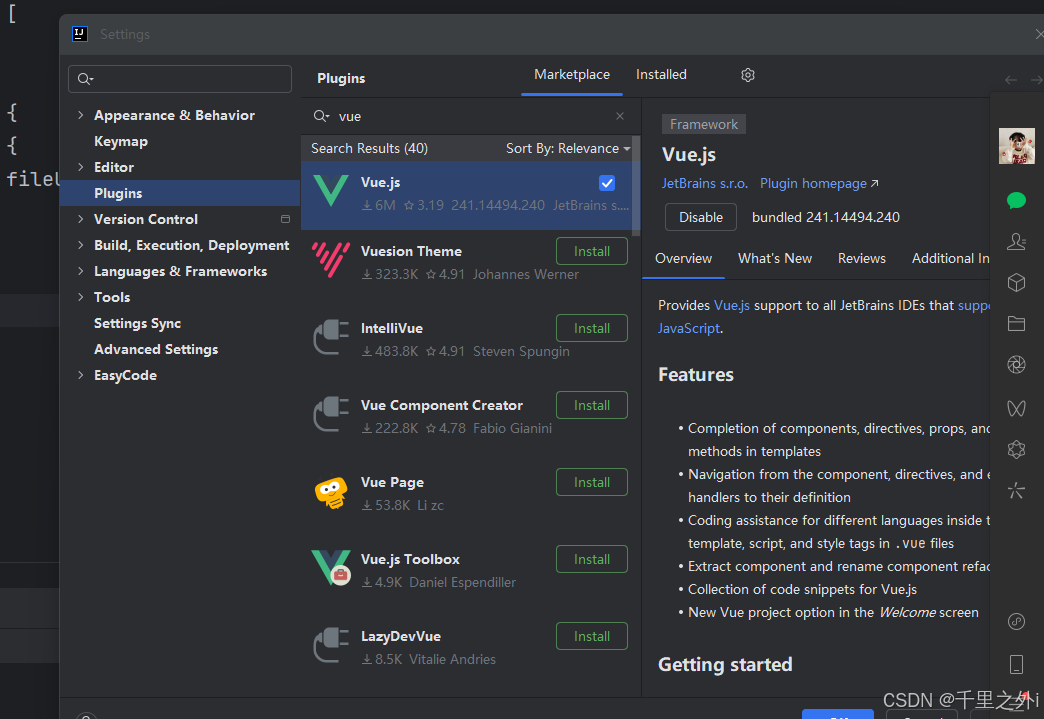Click the butterfly-shaped icon in right sidebar
Screen dimensions: 1044x719
click(1016, 408)
